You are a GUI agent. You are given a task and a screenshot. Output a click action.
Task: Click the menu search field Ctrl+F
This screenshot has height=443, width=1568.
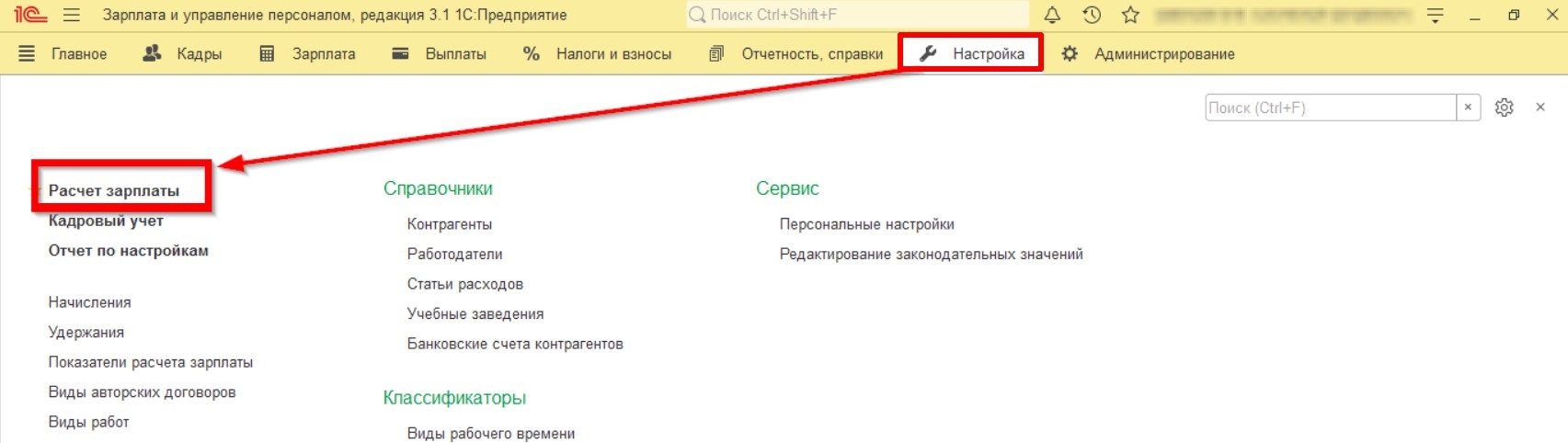(x=1331, y=108)
